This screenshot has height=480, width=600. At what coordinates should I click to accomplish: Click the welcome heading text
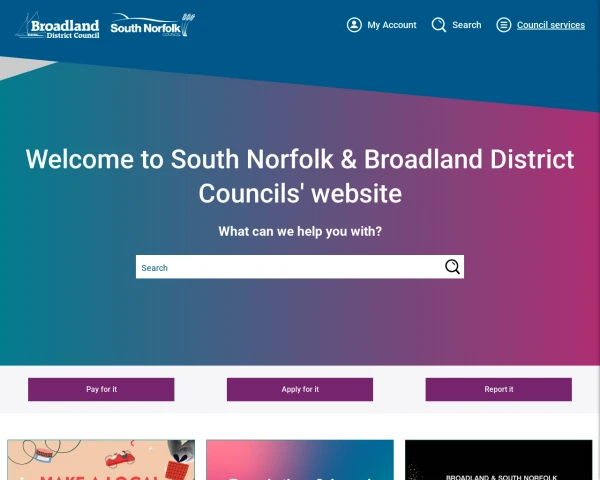[x=300, y=176]
